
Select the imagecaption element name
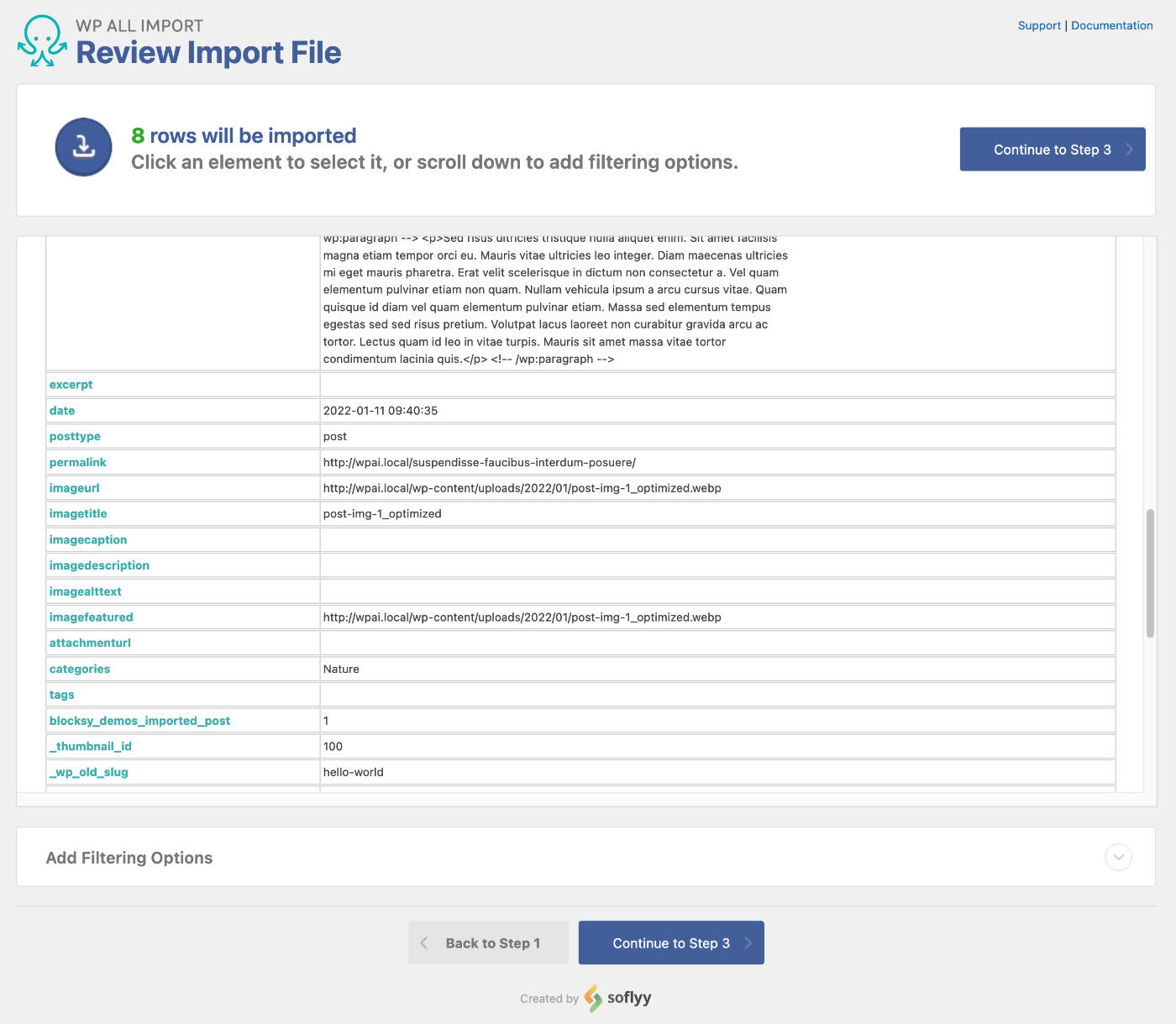point(88,540)
